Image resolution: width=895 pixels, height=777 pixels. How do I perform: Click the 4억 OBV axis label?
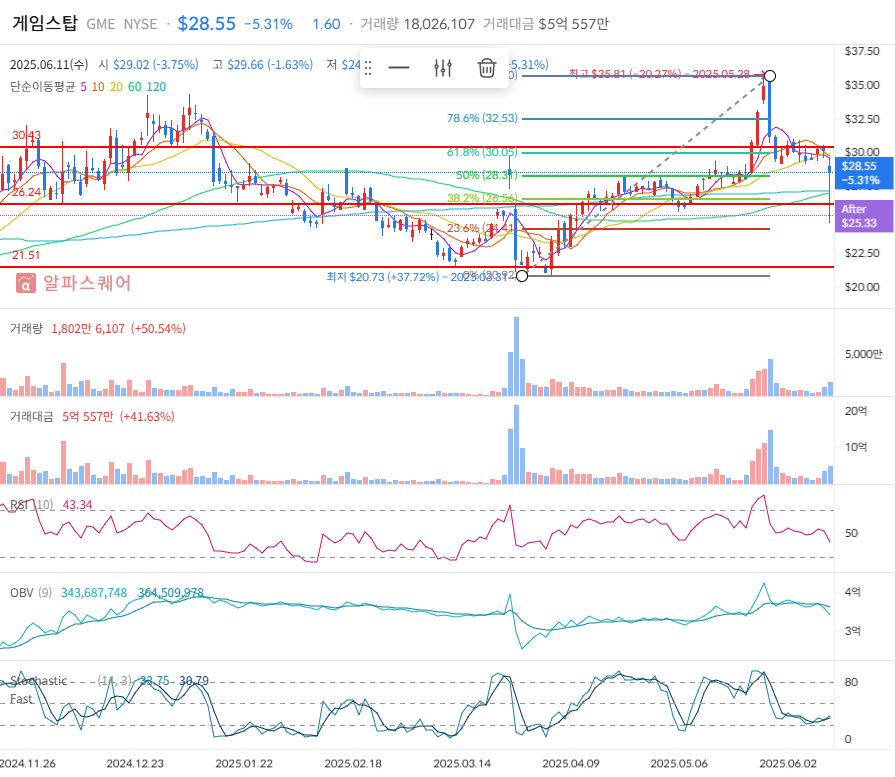point(853,592)
